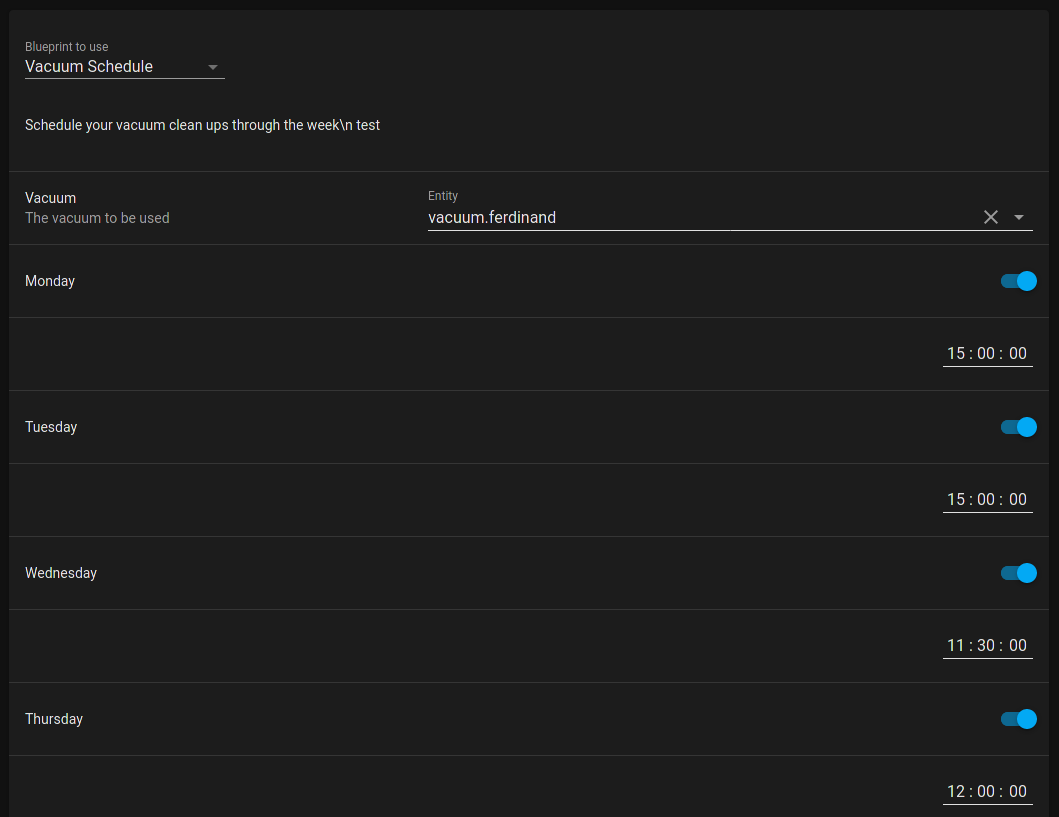Select the seconds field of Monday's time

pyautogui.click(x=1018, y=353)
